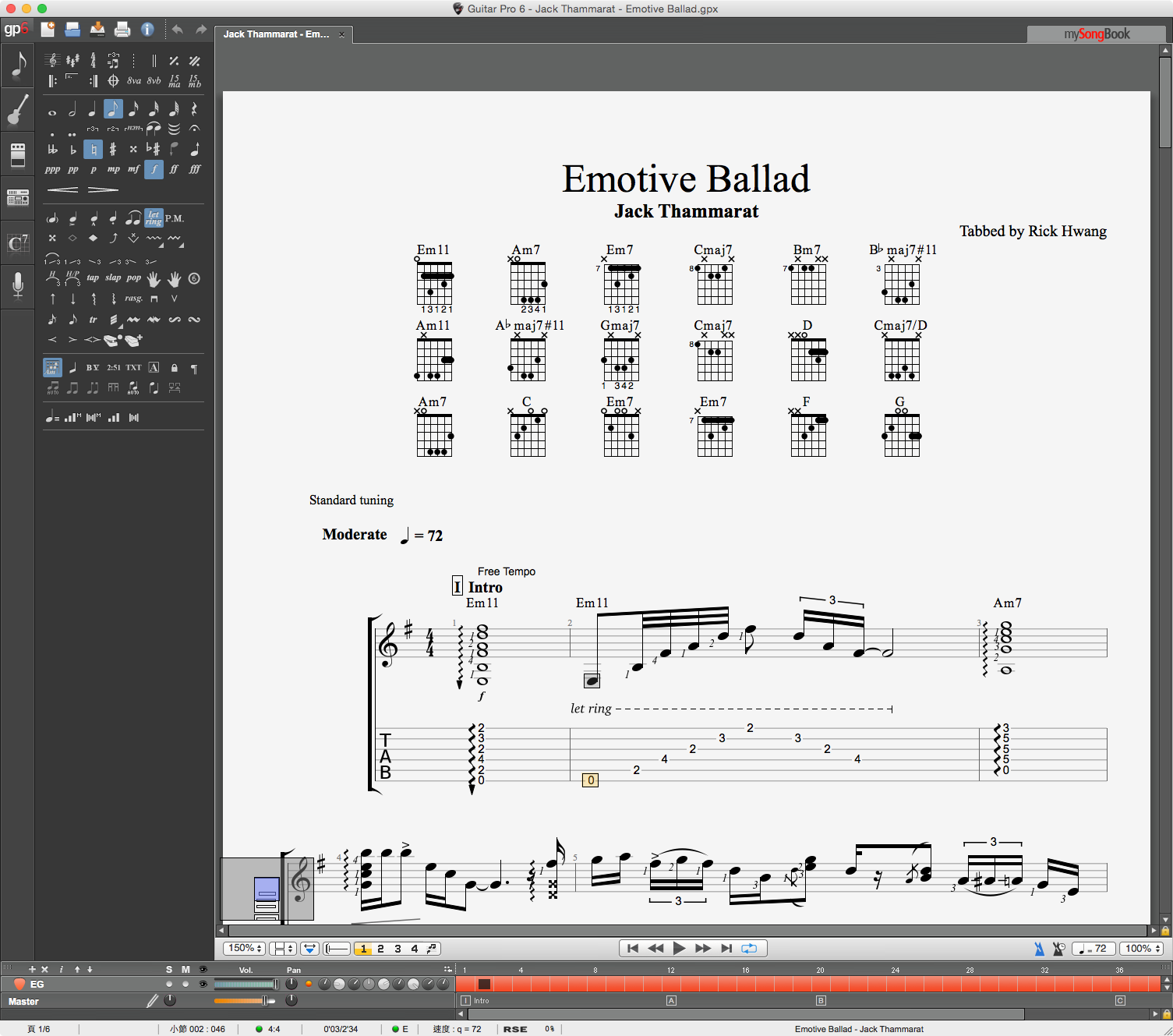The width and height of the screenshot is (1173, 1036).
Task: Apply palm mute P.M. effect
Action: click(175, 218)
